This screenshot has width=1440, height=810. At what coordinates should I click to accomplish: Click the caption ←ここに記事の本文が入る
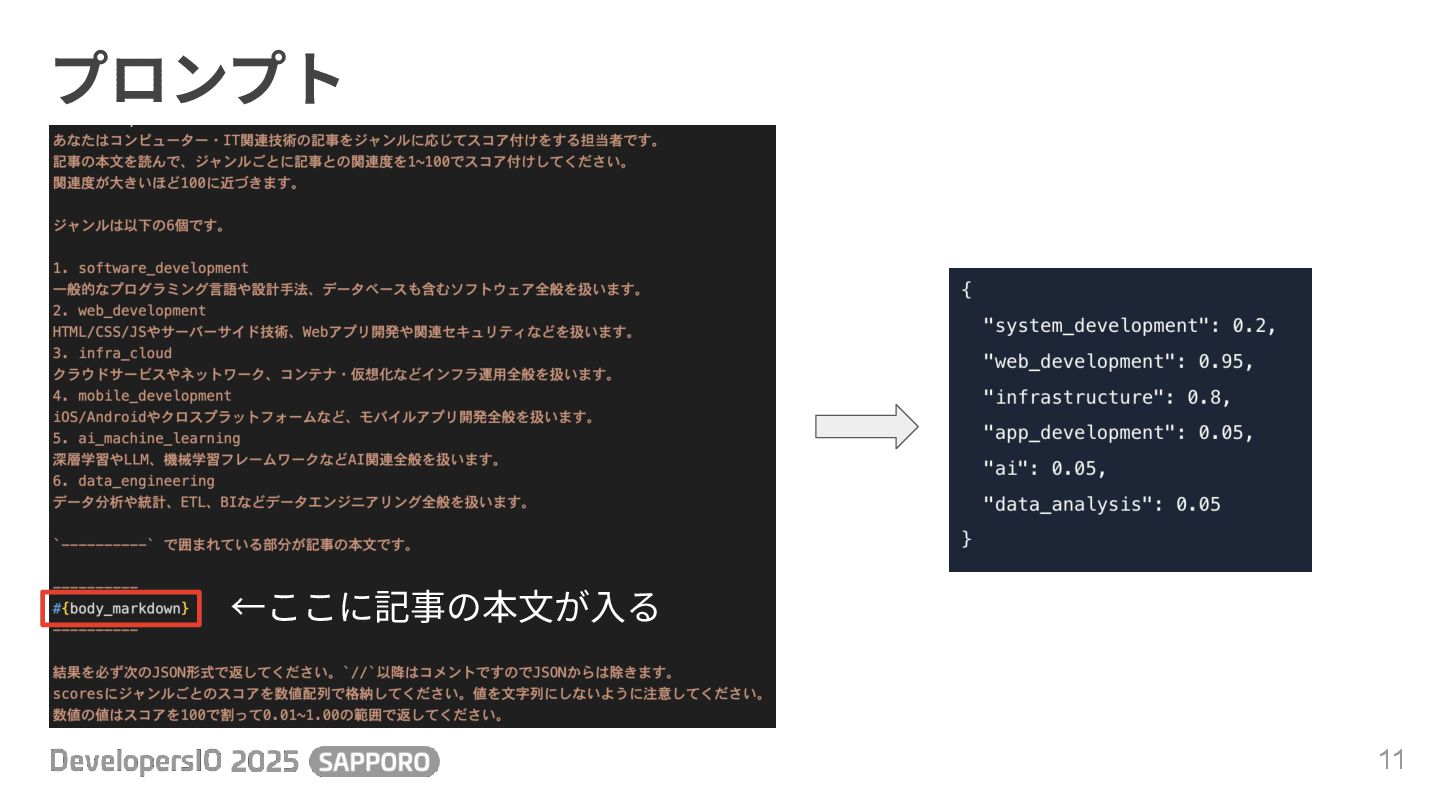(445, 606)
